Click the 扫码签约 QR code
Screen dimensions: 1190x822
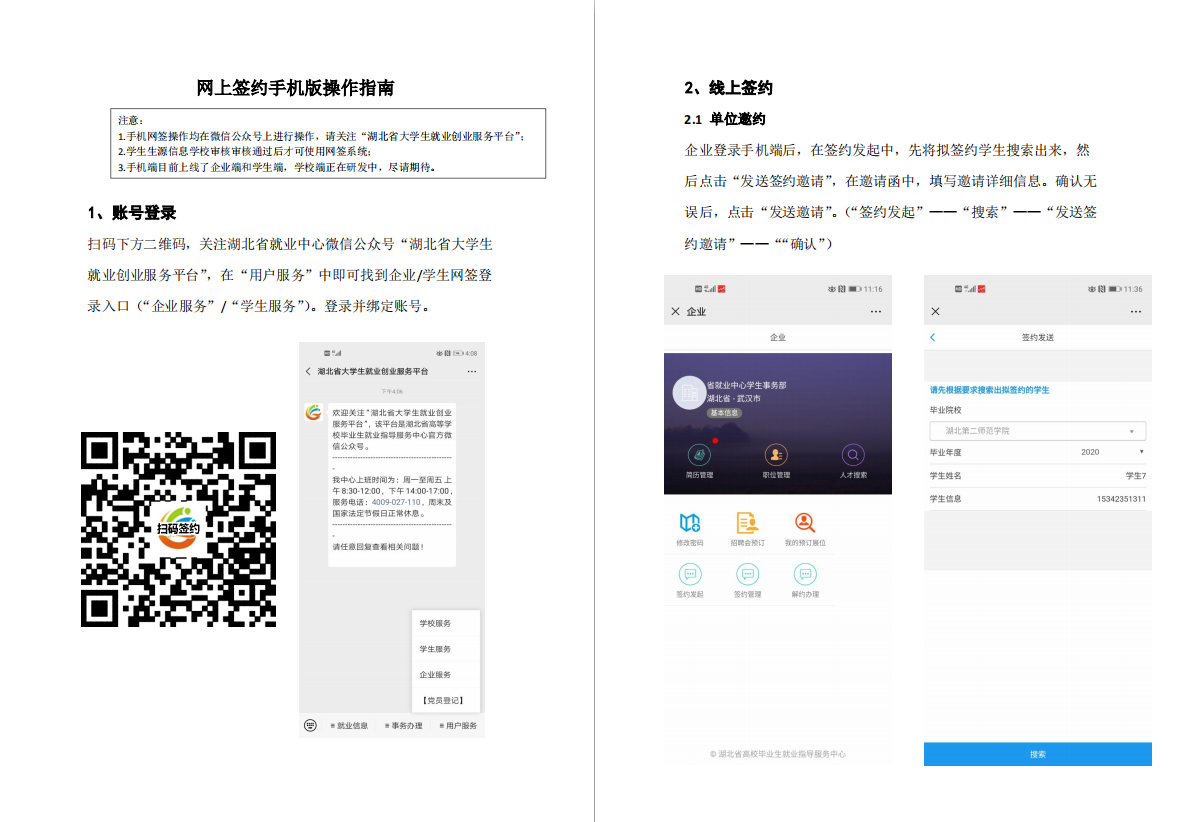point(178,529)
